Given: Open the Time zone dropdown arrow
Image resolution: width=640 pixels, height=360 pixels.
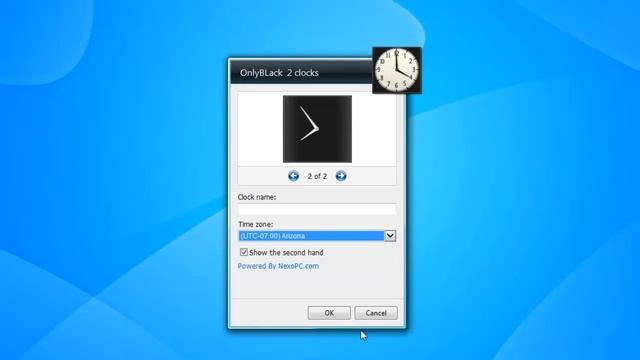Looking at the screenshot, I should [390, 236].
